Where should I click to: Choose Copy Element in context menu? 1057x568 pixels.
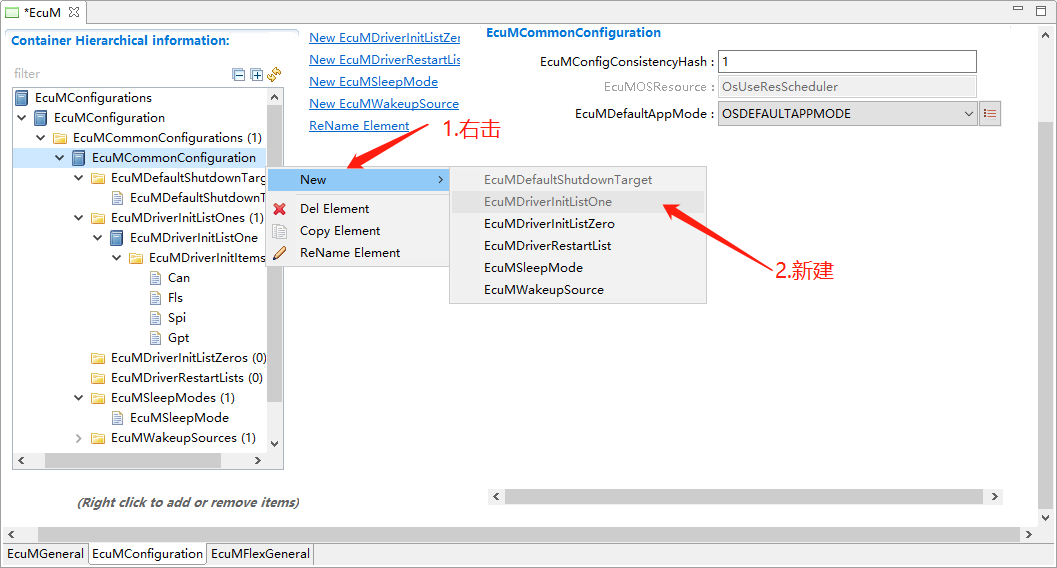click(x=340, y=231)
